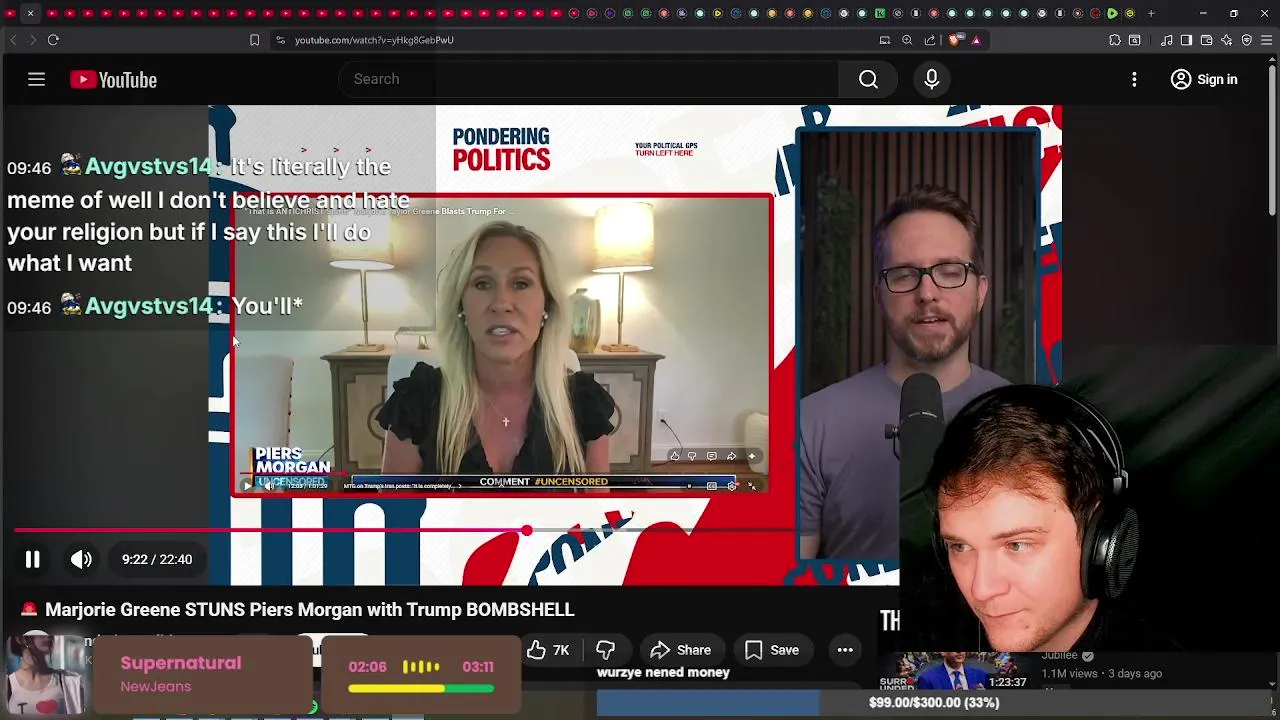Click the YouTube Search field

pyautogui.click(x=590, y=79)
